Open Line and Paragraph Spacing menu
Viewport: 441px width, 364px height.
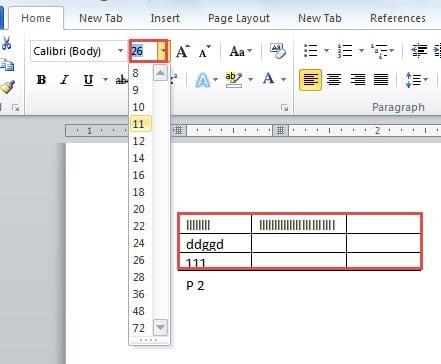tap(416, 80)
